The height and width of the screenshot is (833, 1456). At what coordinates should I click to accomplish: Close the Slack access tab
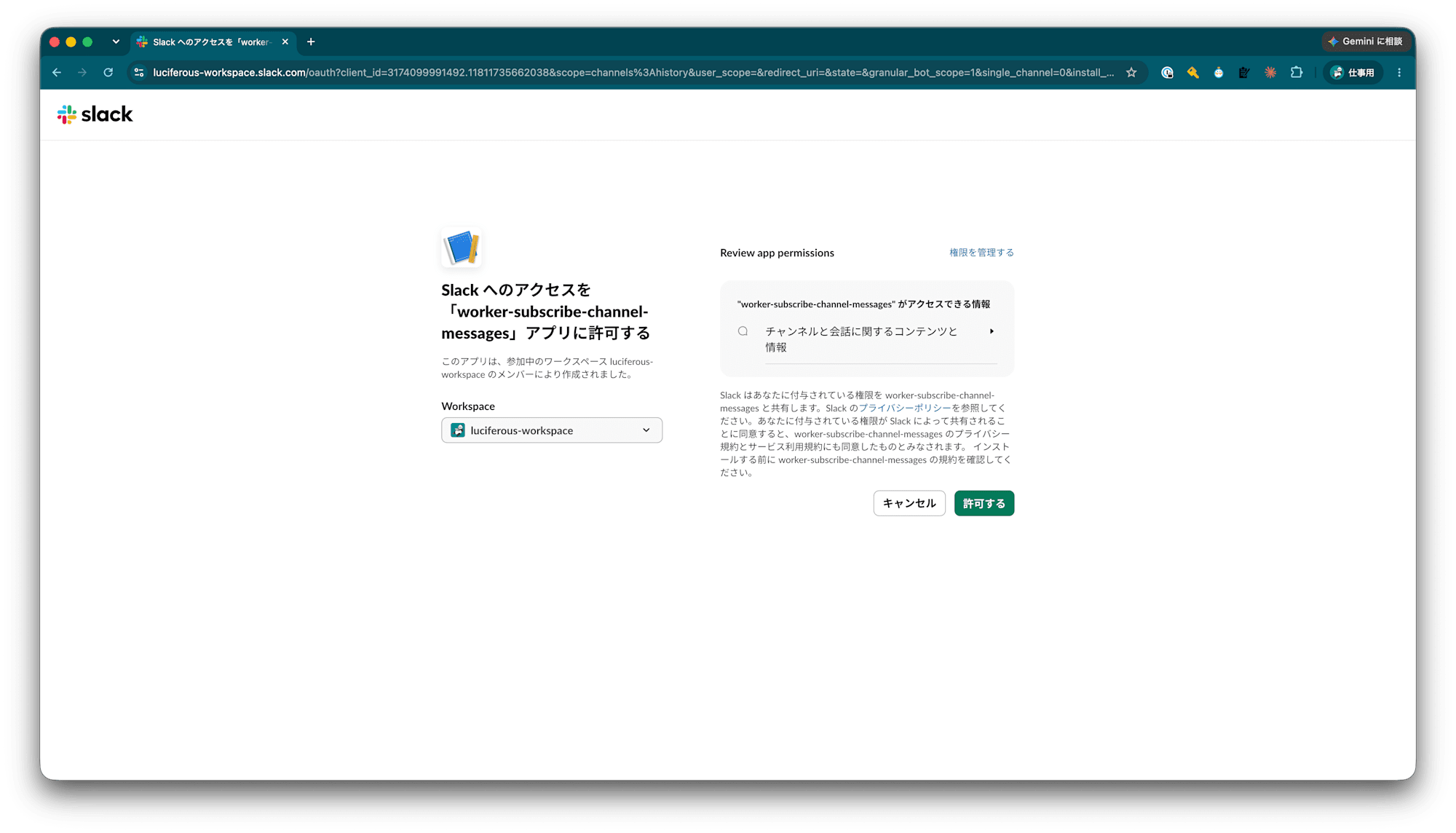click(285, 42)
